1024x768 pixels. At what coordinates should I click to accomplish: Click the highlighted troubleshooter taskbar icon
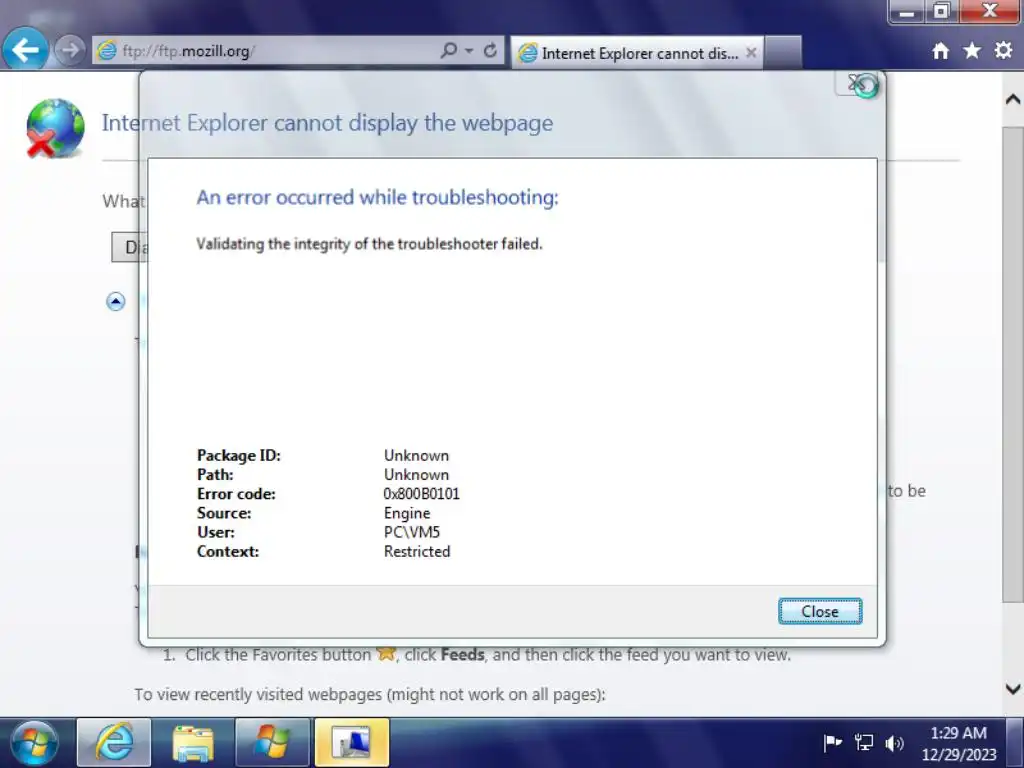(x=352, y=743)
